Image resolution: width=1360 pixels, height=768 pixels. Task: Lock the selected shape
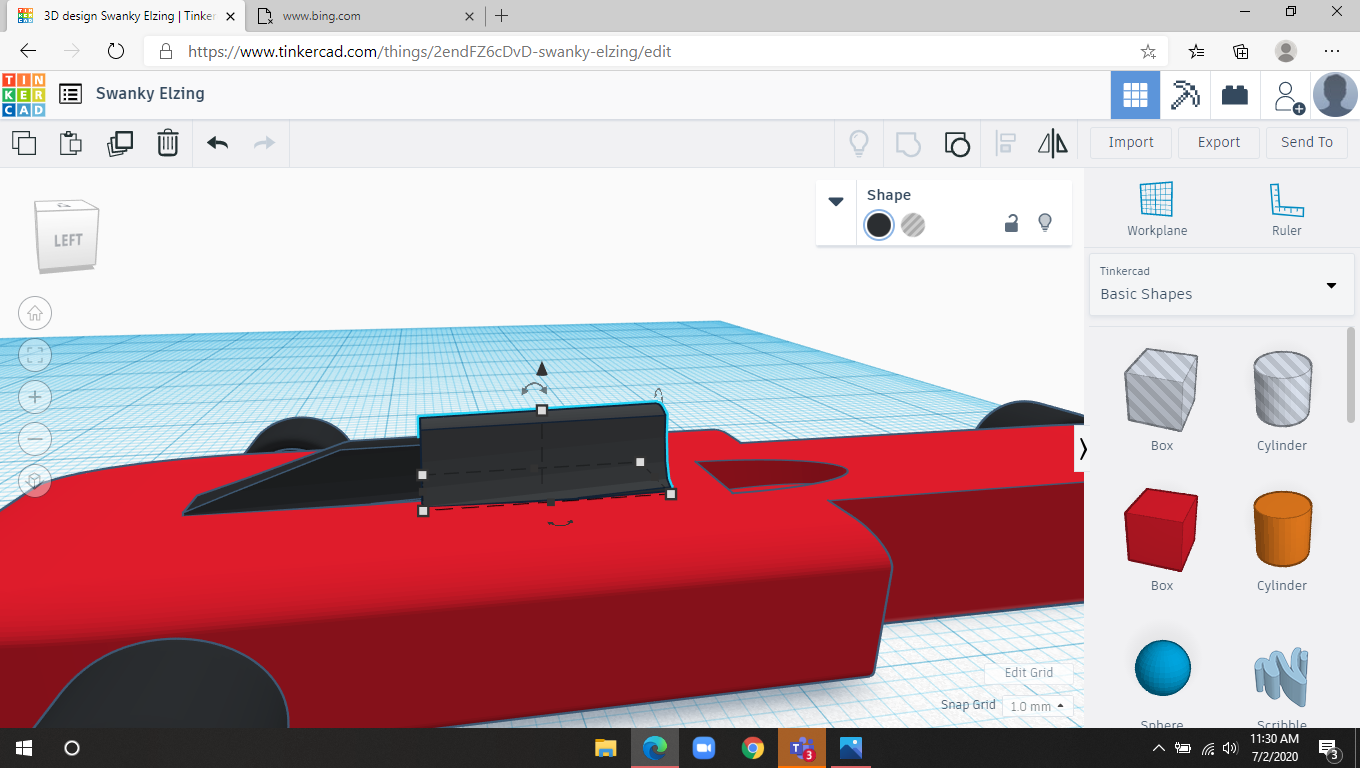pyautogui.click(x=1011, y=224)
